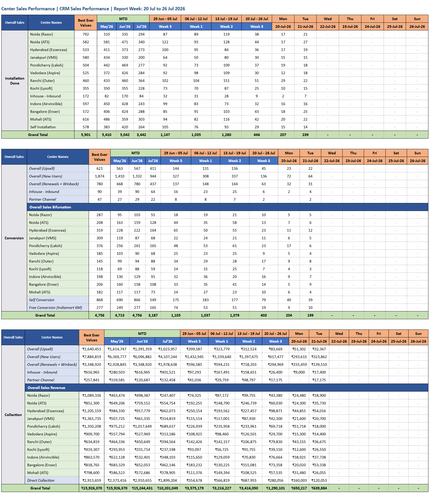The height and width of the screenshot is (500, 430).
Task: Click 'Overall Sales Bifurcation' band header
Action: [x=228, y=207]
